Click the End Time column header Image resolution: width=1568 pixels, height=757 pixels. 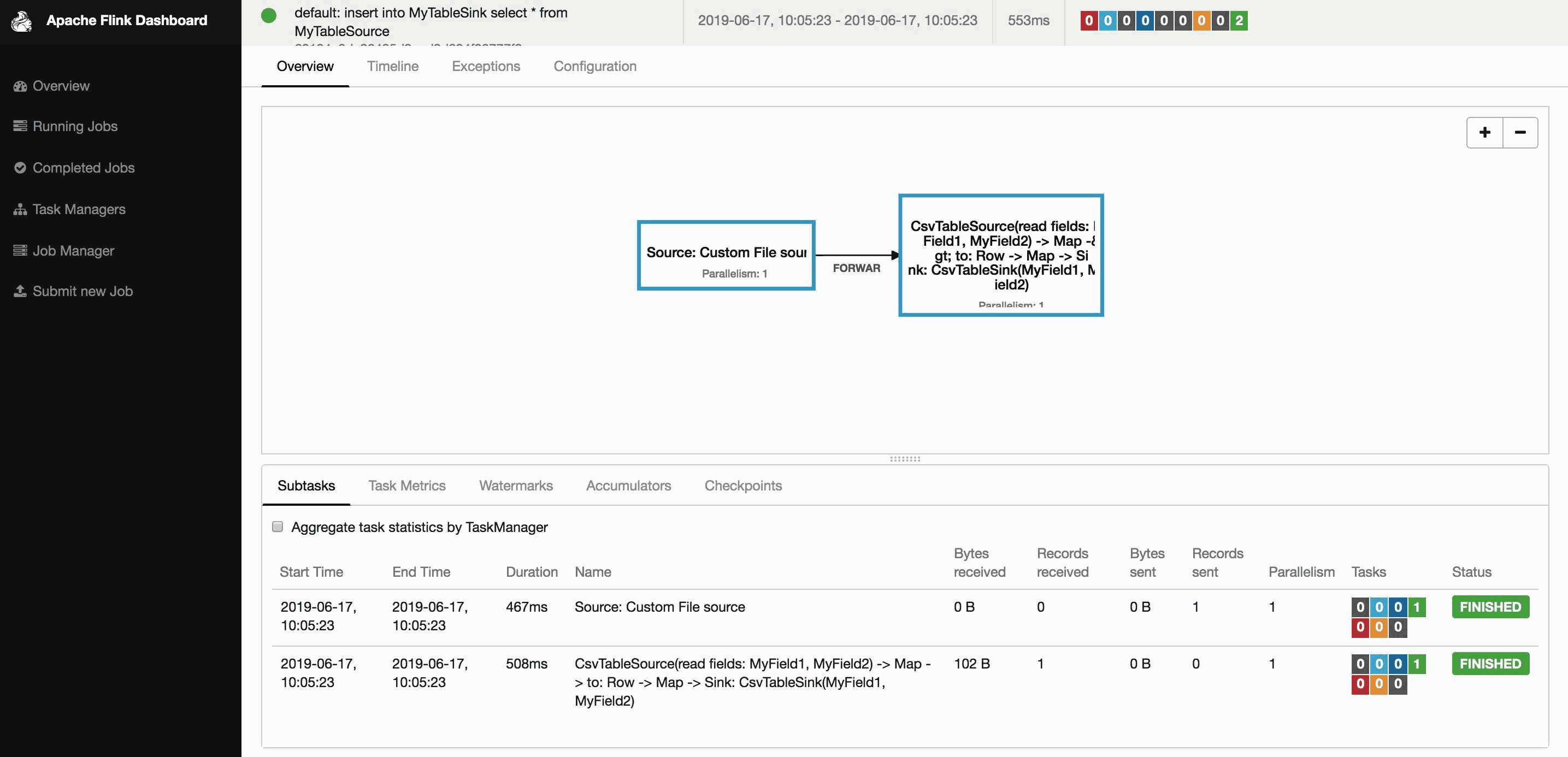click(x=421, y=572)
